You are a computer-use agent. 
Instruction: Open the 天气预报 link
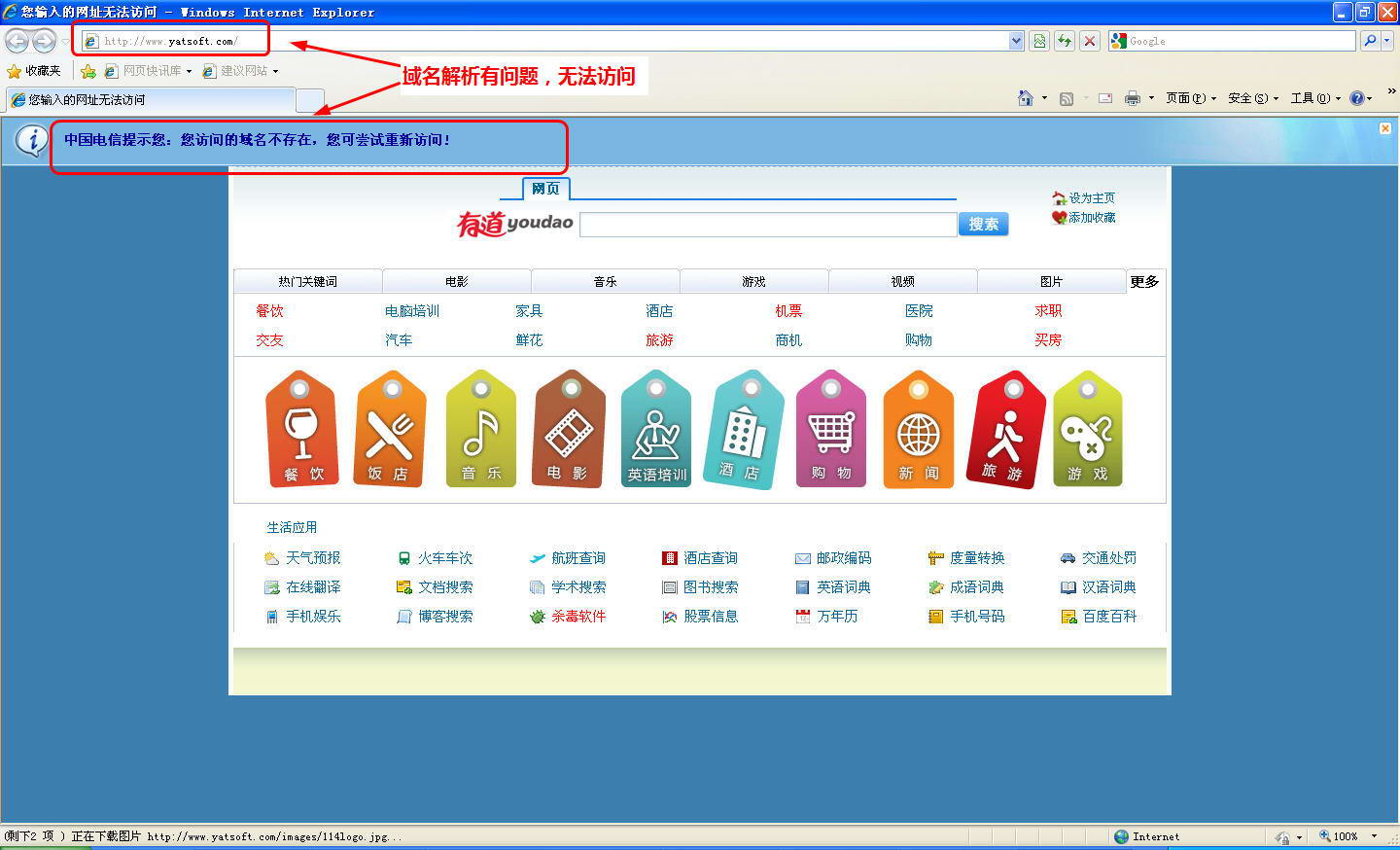(x=312, y=558)
